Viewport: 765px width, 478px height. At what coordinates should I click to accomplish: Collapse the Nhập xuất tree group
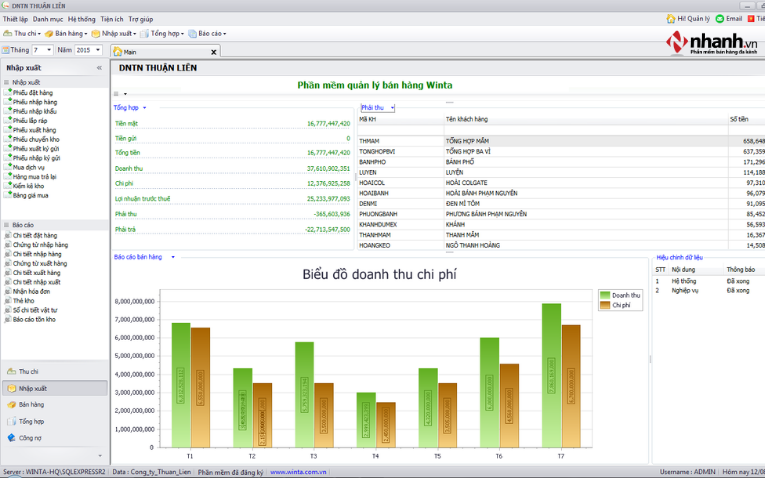(7, 82)
